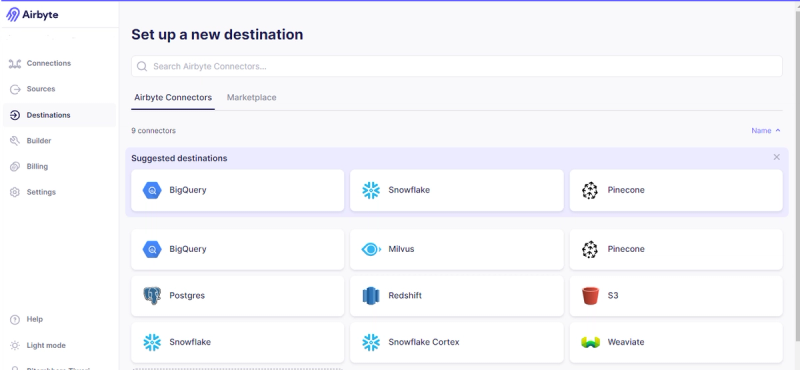Click the Weaviate icon
Screen dimensions: 800x370
(x=590, y=342)
